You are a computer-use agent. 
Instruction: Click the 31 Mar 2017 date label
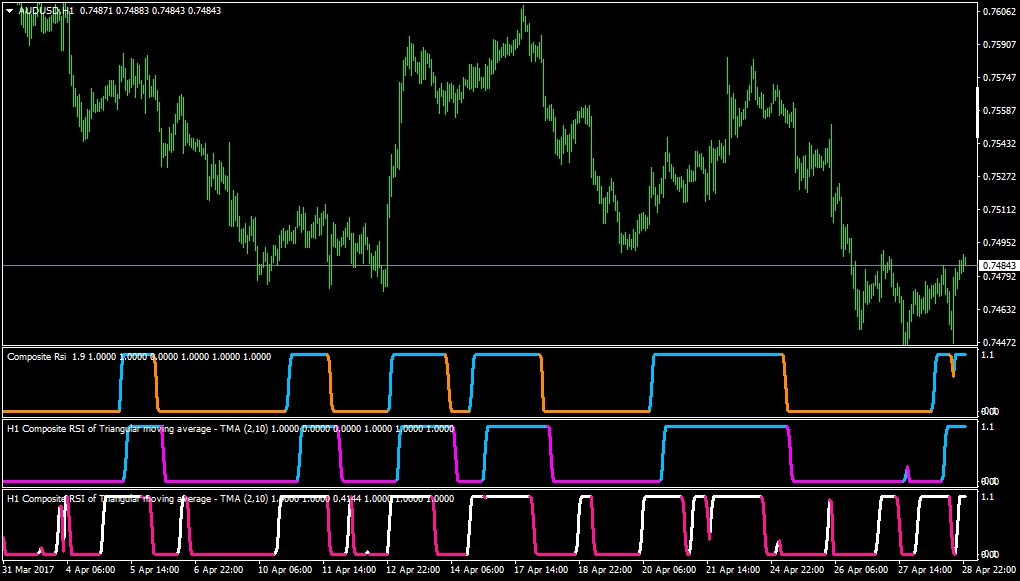[x=30, y=569]
